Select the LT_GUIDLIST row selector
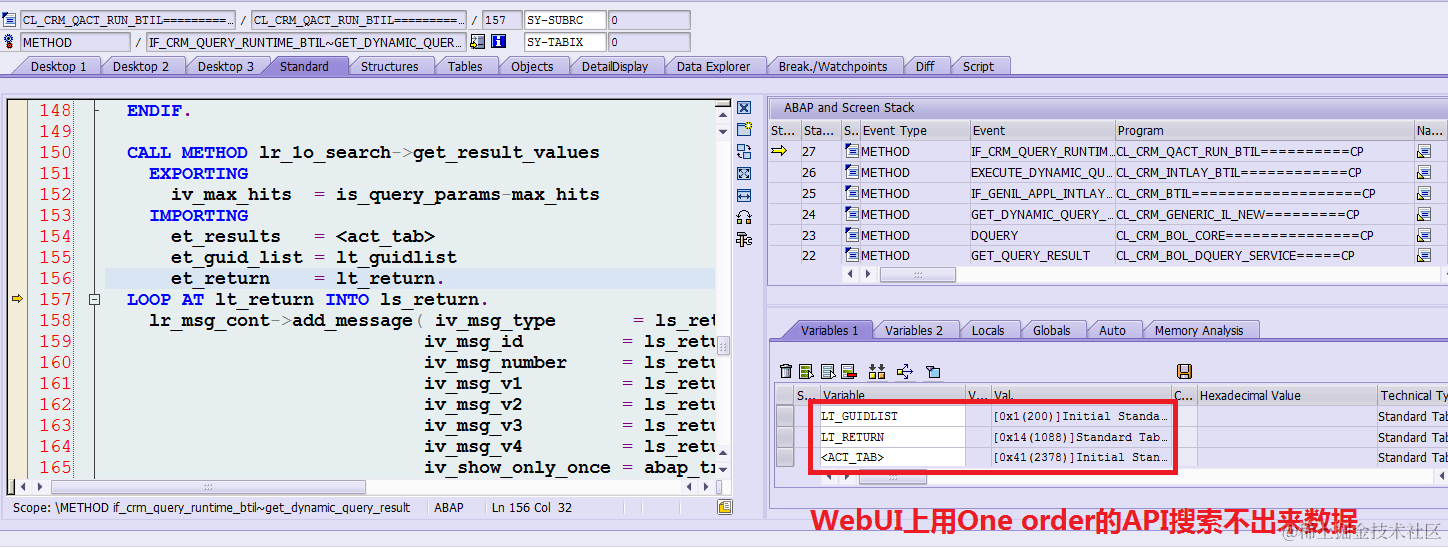 [x=785, y=416]
